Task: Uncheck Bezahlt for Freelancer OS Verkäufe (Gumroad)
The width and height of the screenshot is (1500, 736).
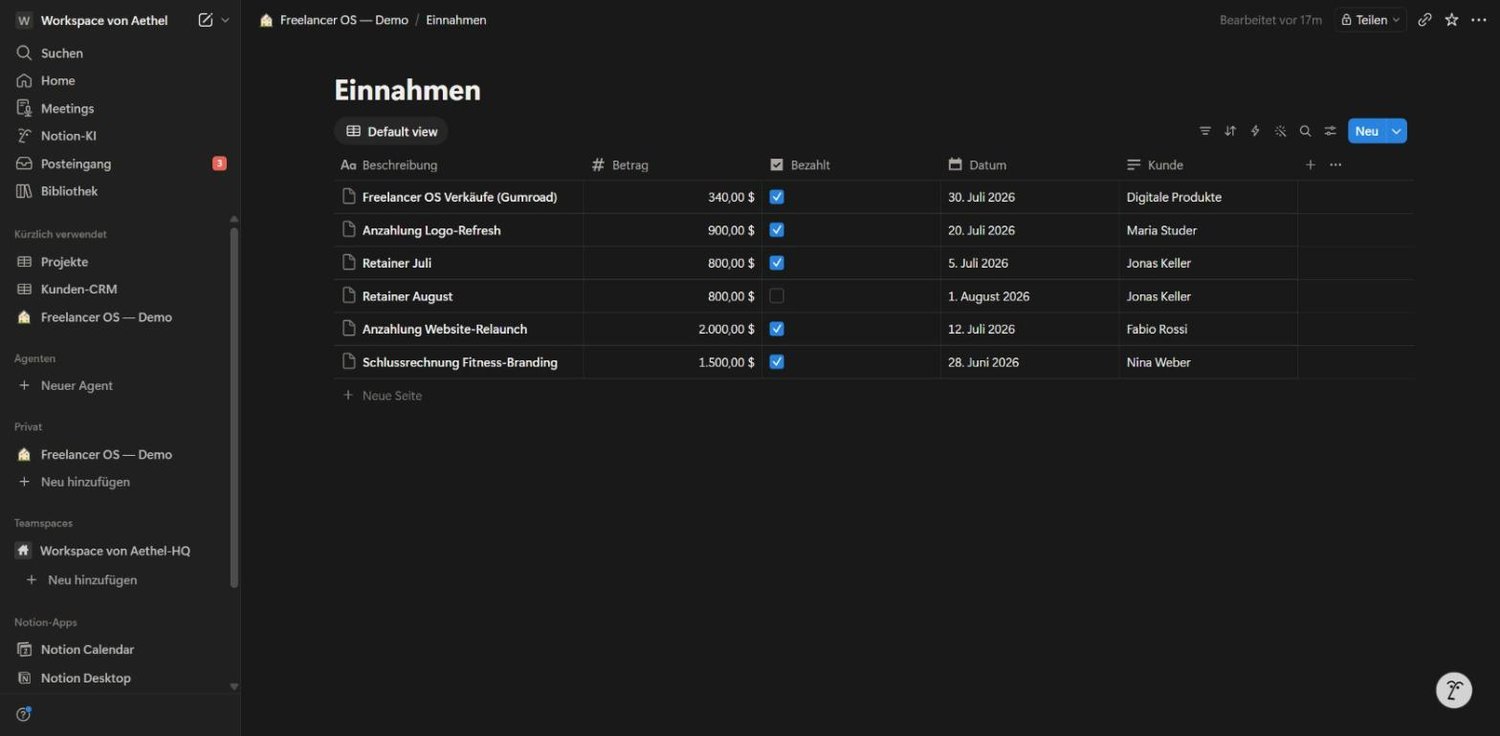Action: click(x=777, y=197)
